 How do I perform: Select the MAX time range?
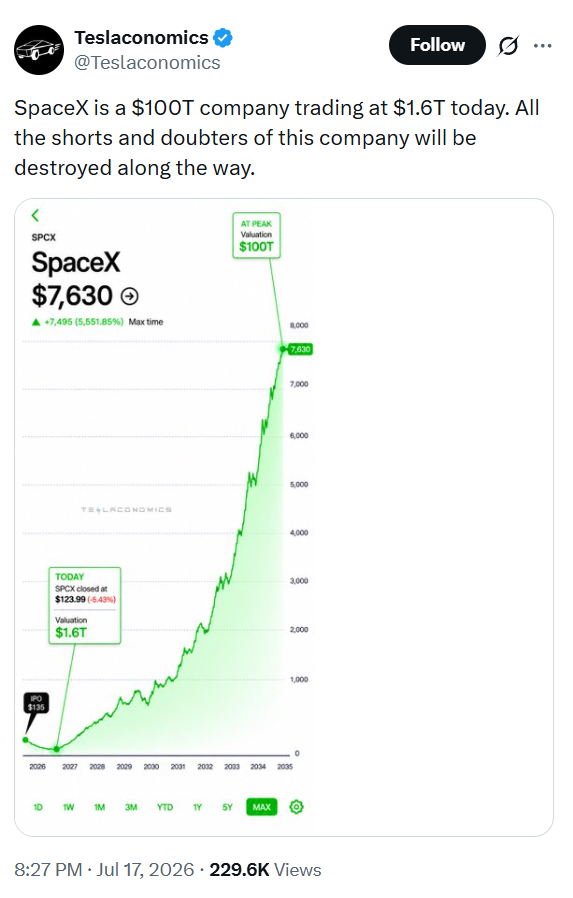(262, 807)
